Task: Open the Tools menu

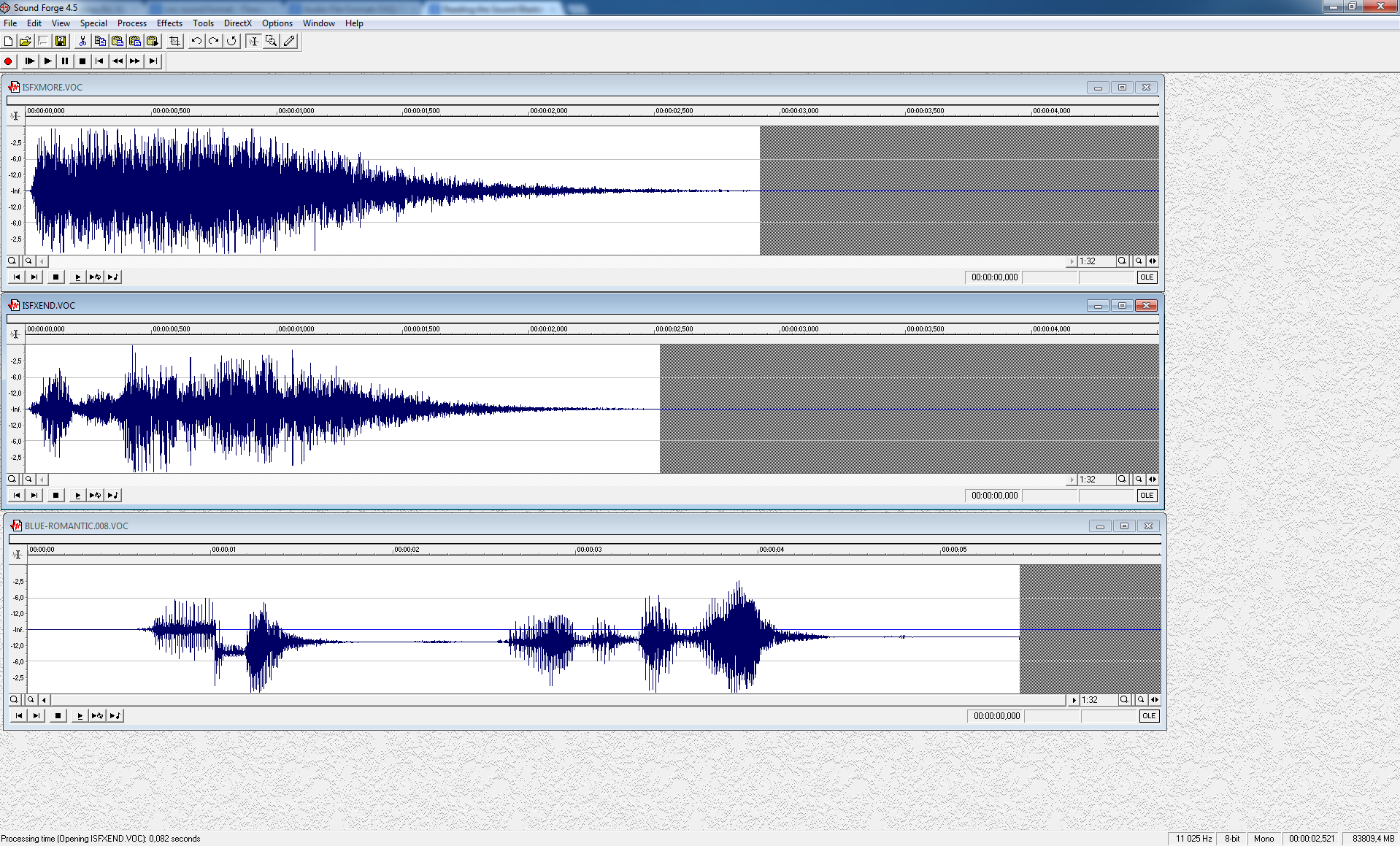Action: (203, 23)
